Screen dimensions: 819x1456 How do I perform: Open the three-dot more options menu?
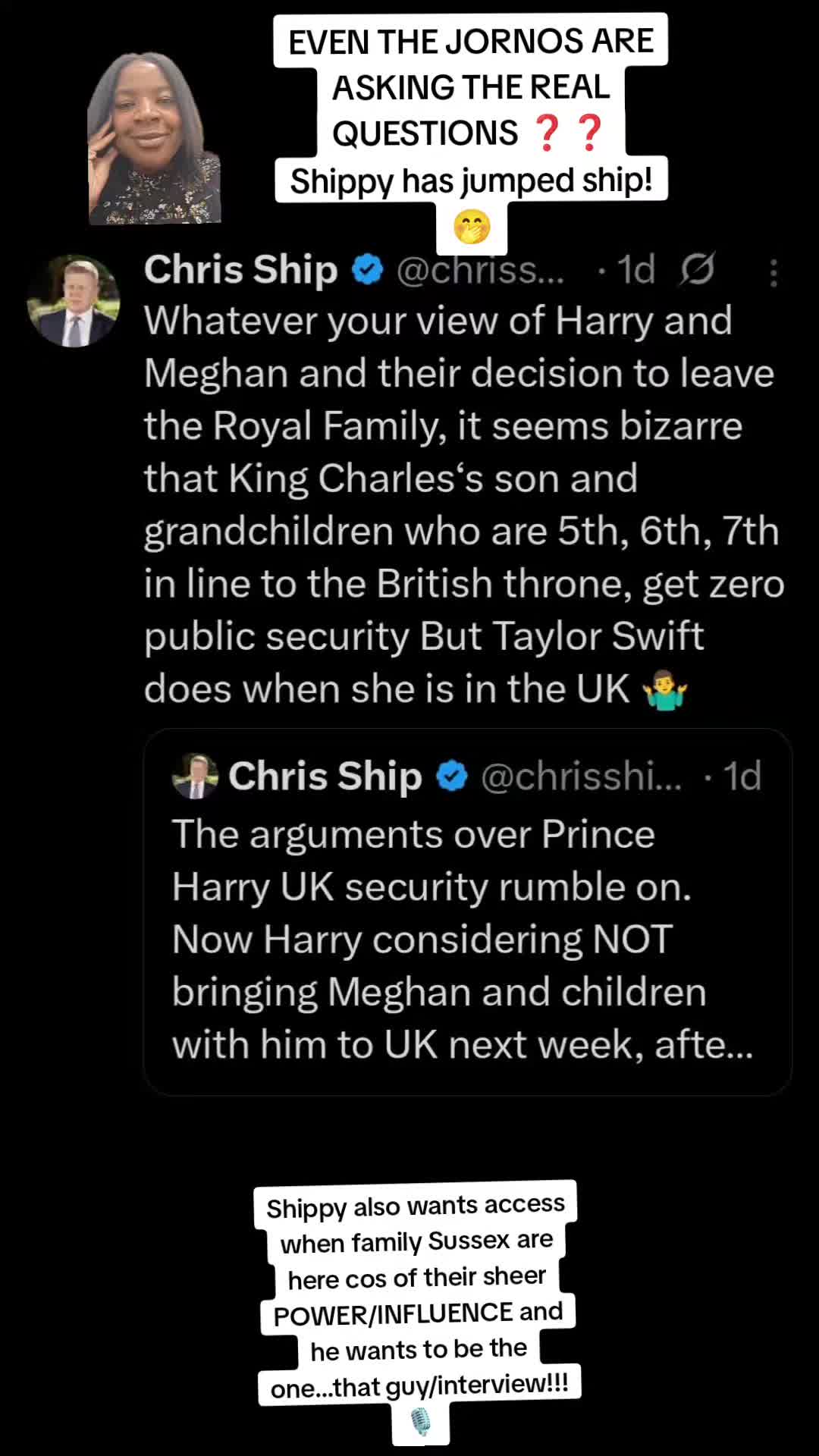point(773,273)
